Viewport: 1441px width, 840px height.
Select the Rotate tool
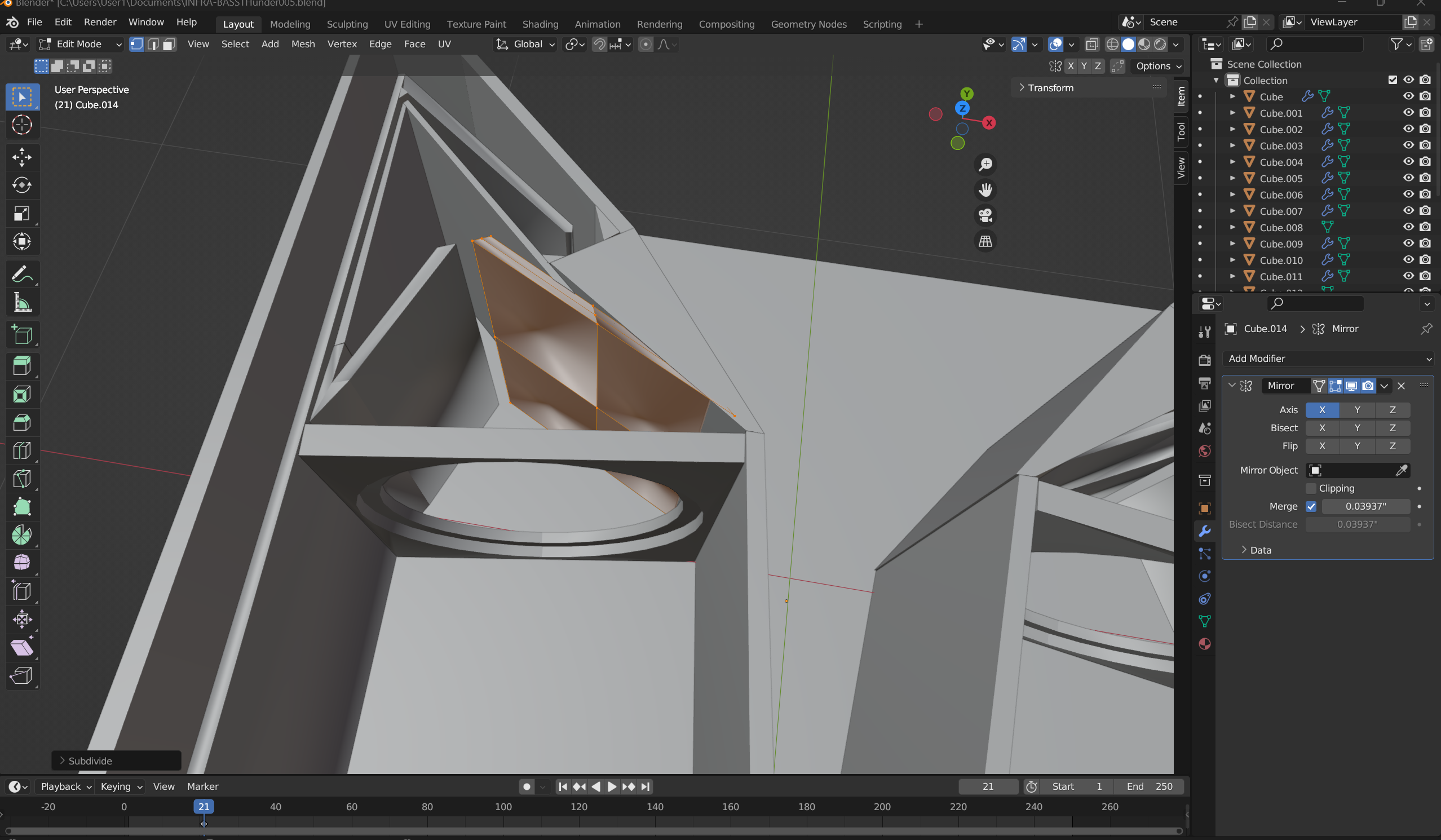pyautogui.click(x=22, y=185)
